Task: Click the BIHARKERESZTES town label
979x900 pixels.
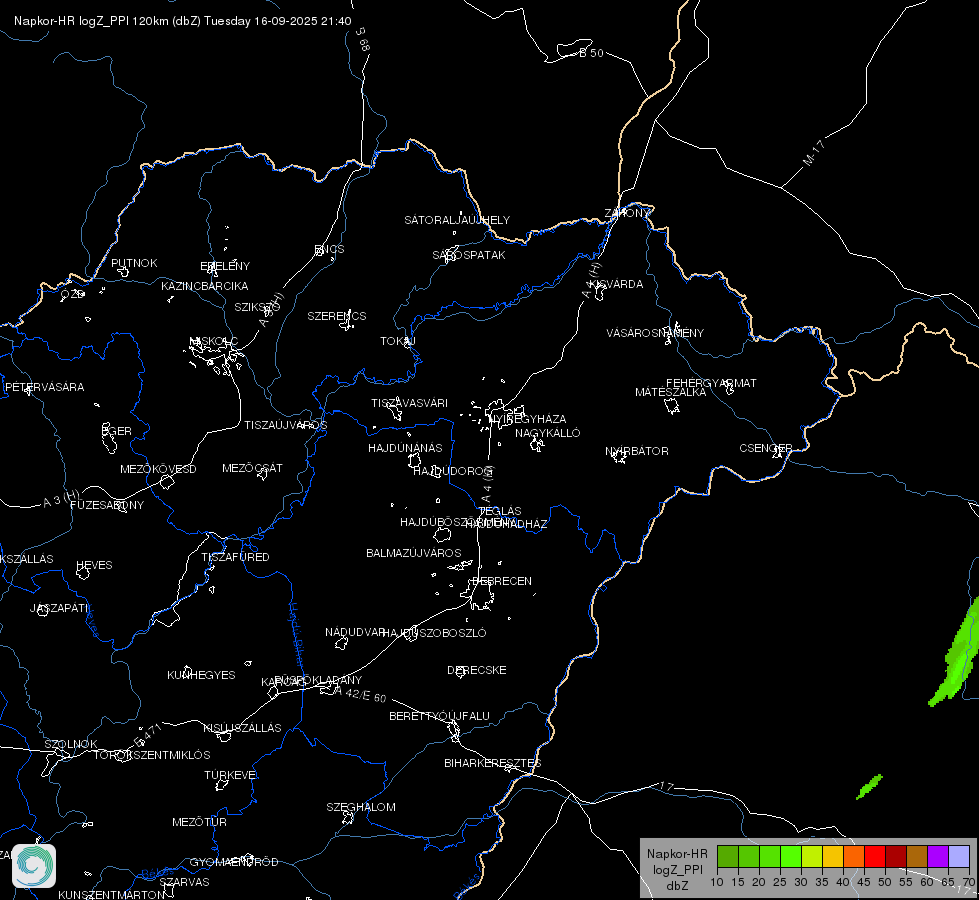Action: [493, 763]
